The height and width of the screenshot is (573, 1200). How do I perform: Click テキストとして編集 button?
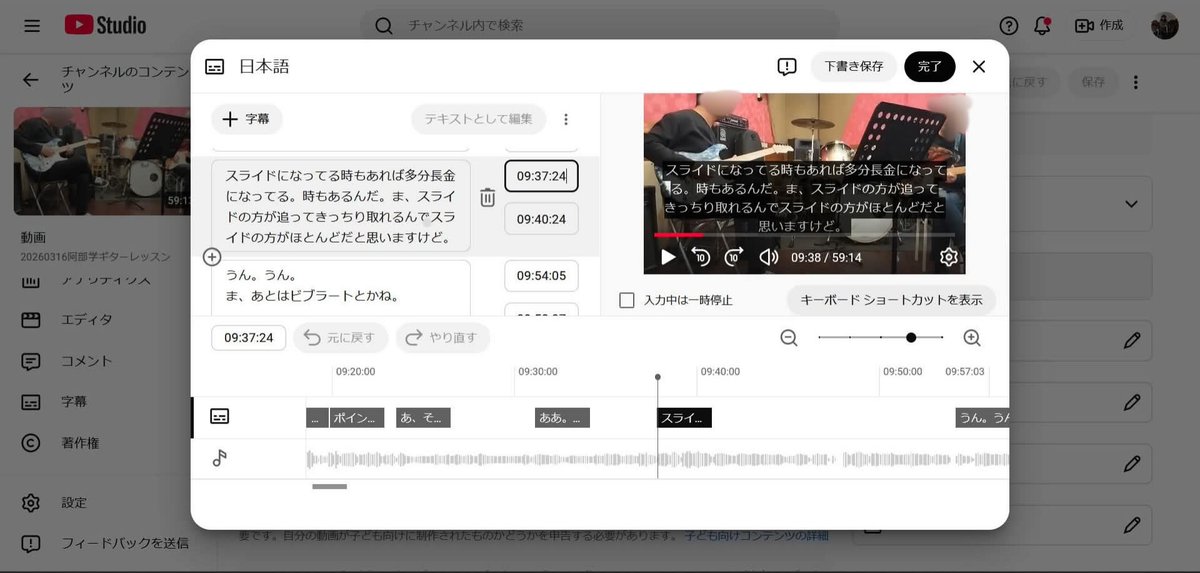point(478,119)
